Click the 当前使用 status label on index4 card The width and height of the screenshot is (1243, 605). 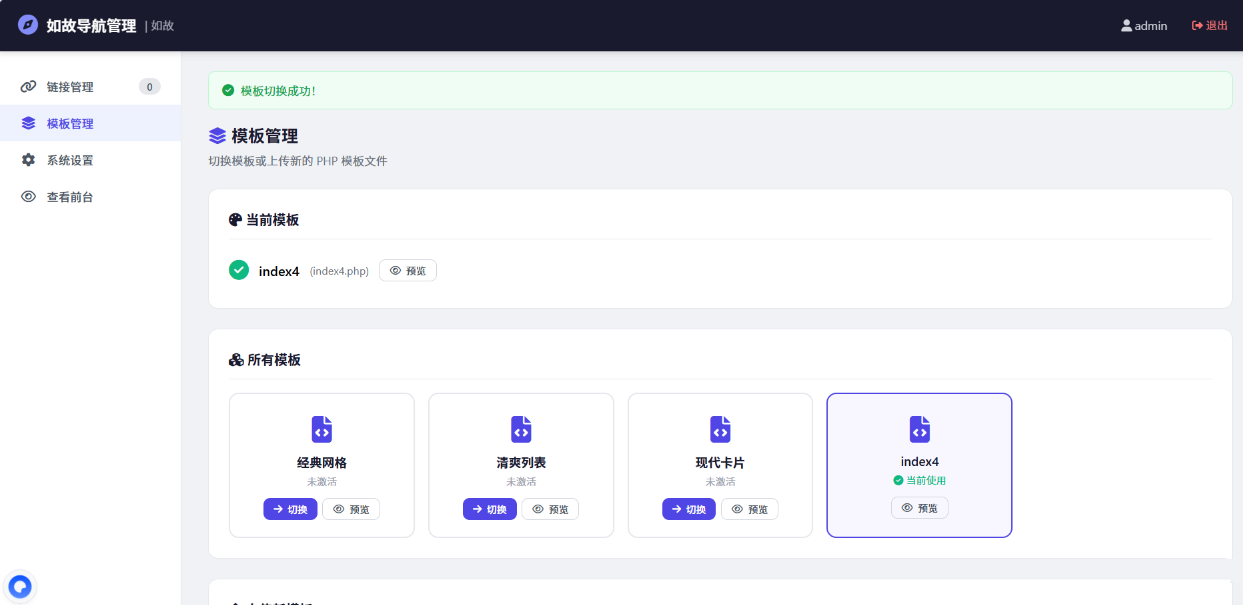(x=920, y=480)
